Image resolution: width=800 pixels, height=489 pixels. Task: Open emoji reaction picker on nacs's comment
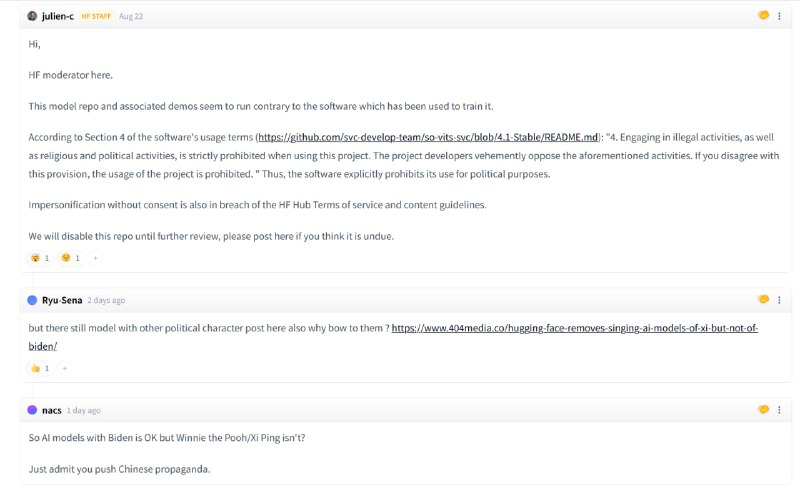(763, 409)
